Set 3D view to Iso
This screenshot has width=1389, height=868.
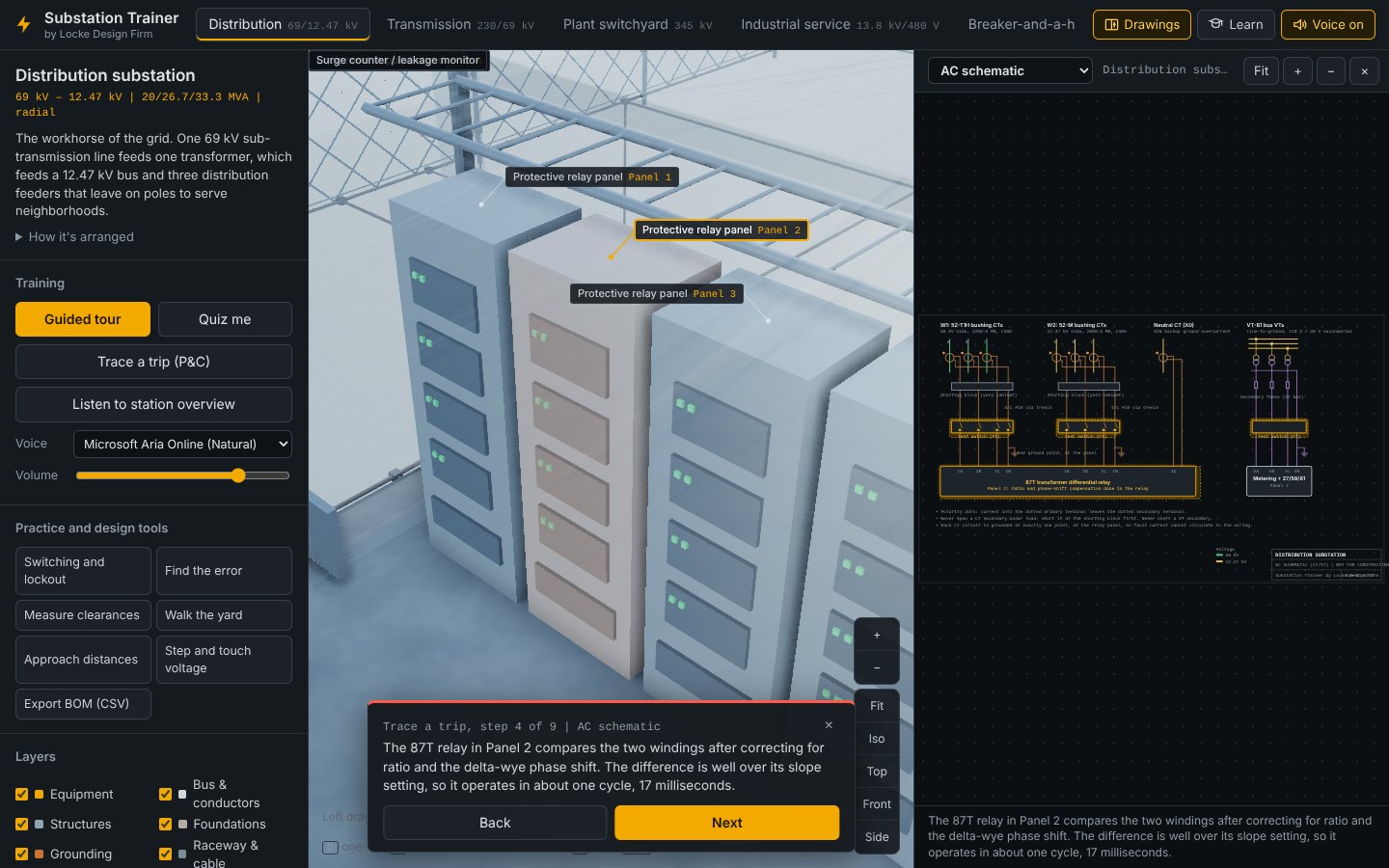[877, 739]
